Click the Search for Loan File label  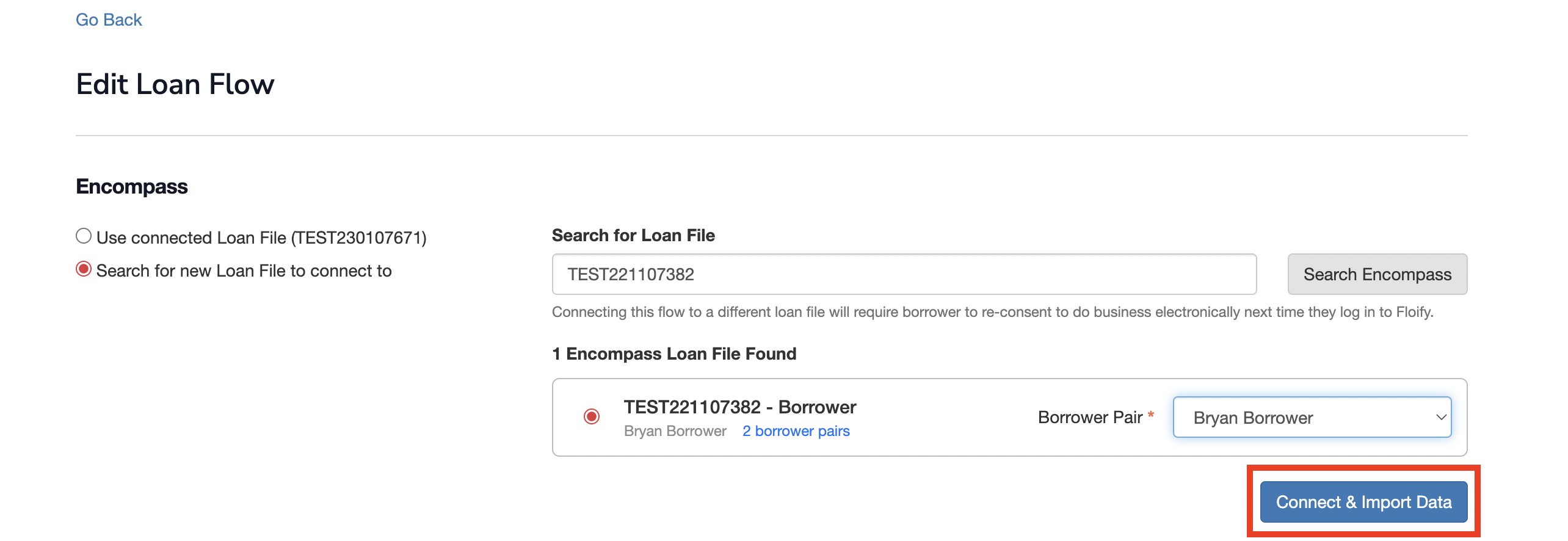633,236
